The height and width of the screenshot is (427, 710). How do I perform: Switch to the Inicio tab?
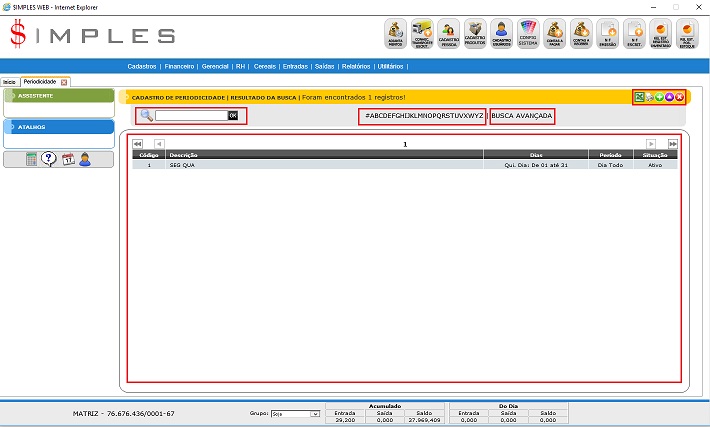point(9,81)
